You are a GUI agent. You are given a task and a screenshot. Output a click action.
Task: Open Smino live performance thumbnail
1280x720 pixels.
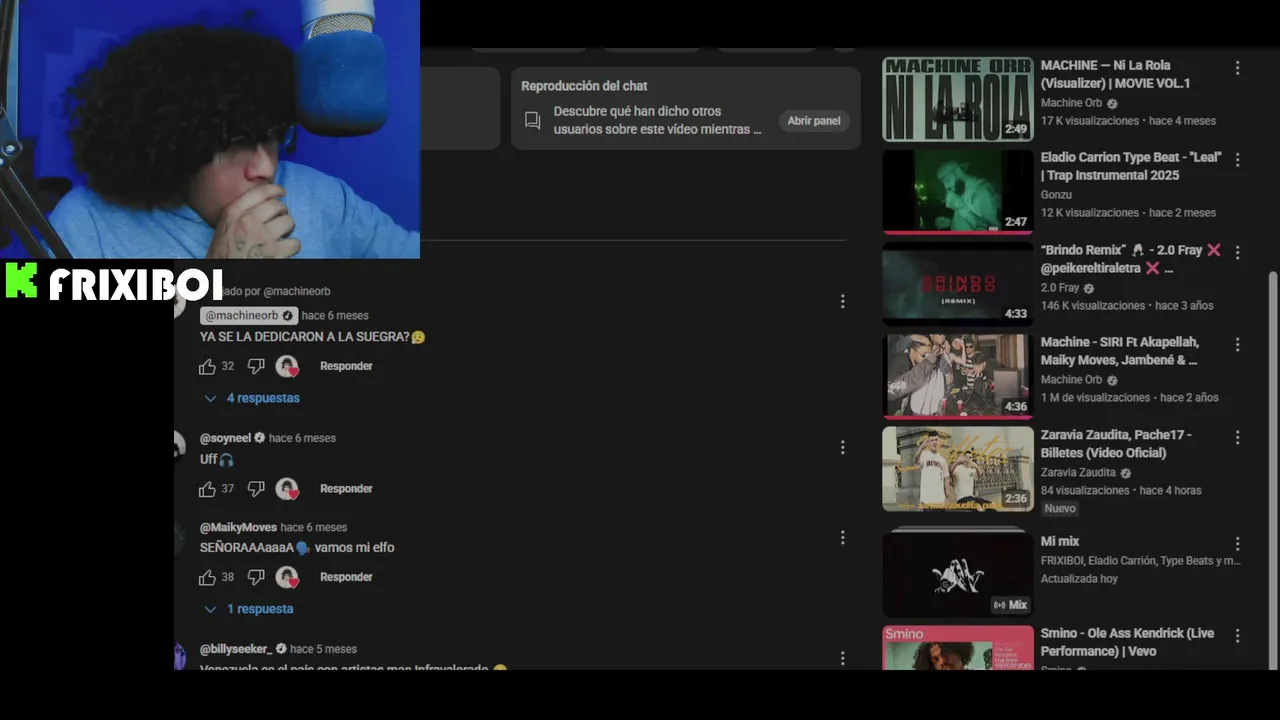pyautogui.click(x=958, y=648)
